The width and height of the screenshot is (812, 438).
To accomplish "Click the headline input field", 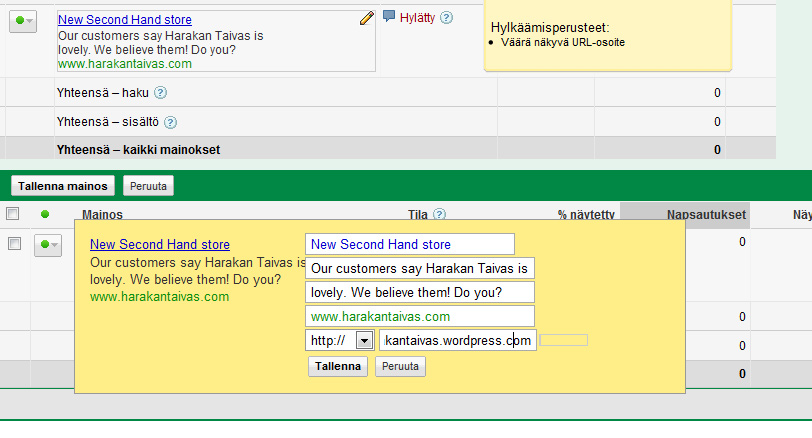I will coord(409,244).
